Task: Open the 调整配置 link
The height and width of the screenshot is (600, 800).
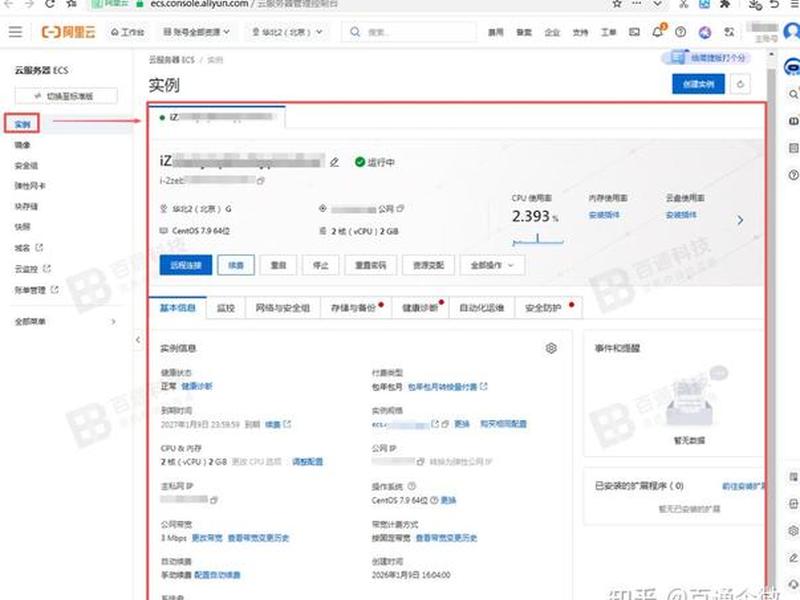Action: point(307,462)
